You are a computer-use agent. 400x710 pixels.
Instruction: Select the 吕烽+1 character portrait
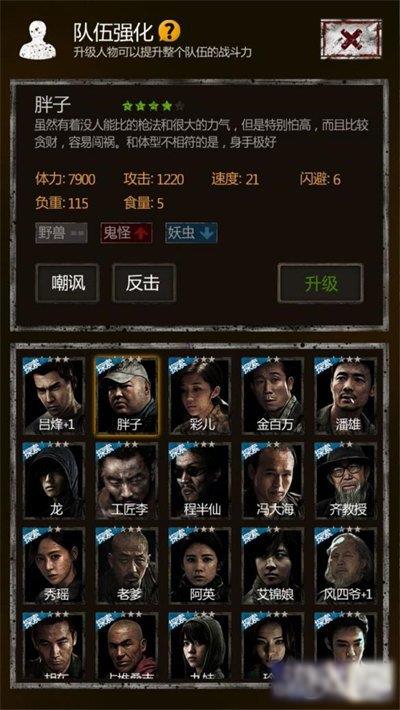click(54, 396)
